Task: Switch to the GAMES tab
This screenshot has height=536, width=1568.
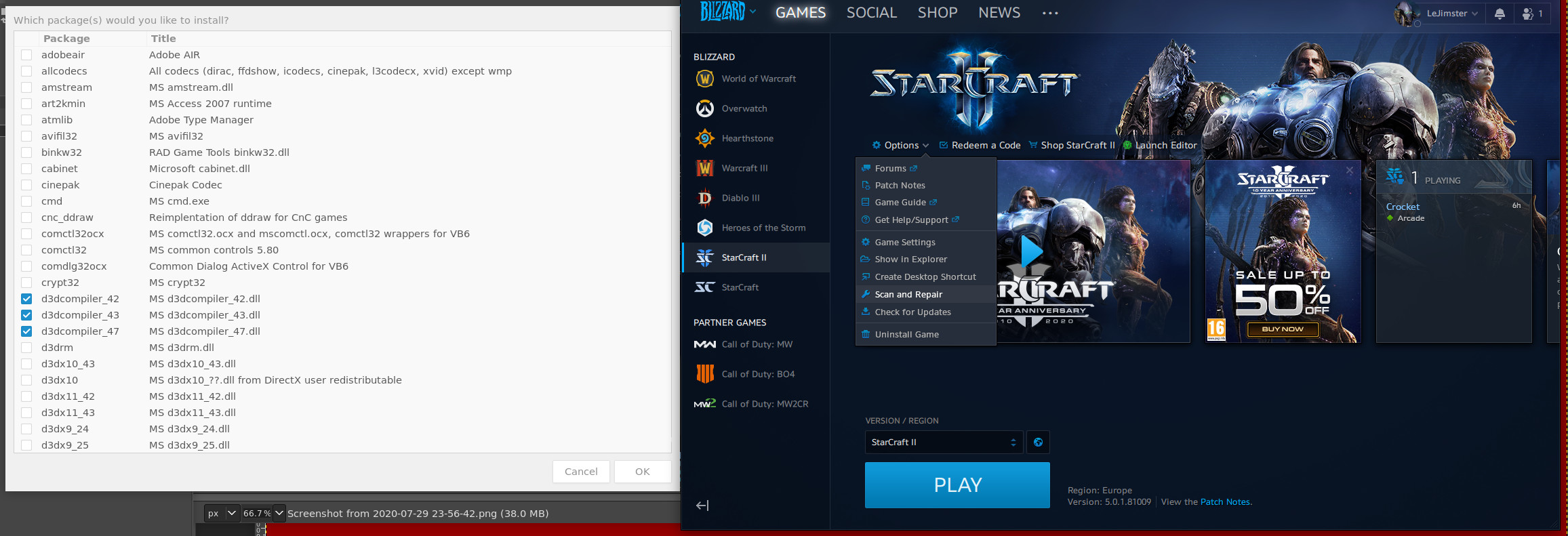Action: tap(801, 13)
